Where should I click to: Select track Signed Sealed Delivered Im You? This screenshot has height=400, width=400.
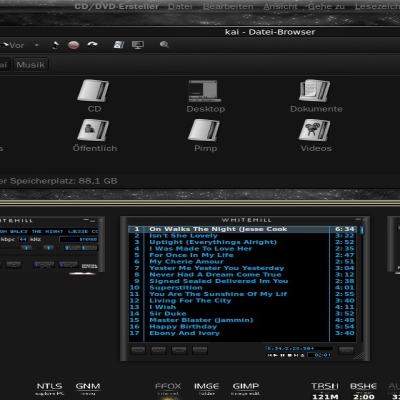242,281
